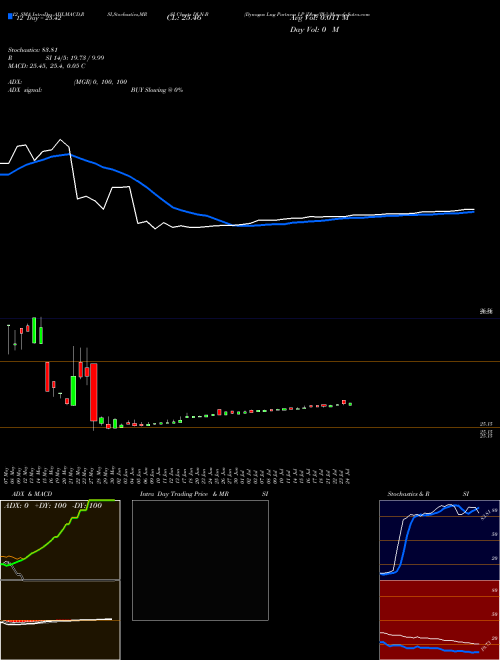Click the peak of the white price line
This screenshot has height=660, width=500.
61,140
